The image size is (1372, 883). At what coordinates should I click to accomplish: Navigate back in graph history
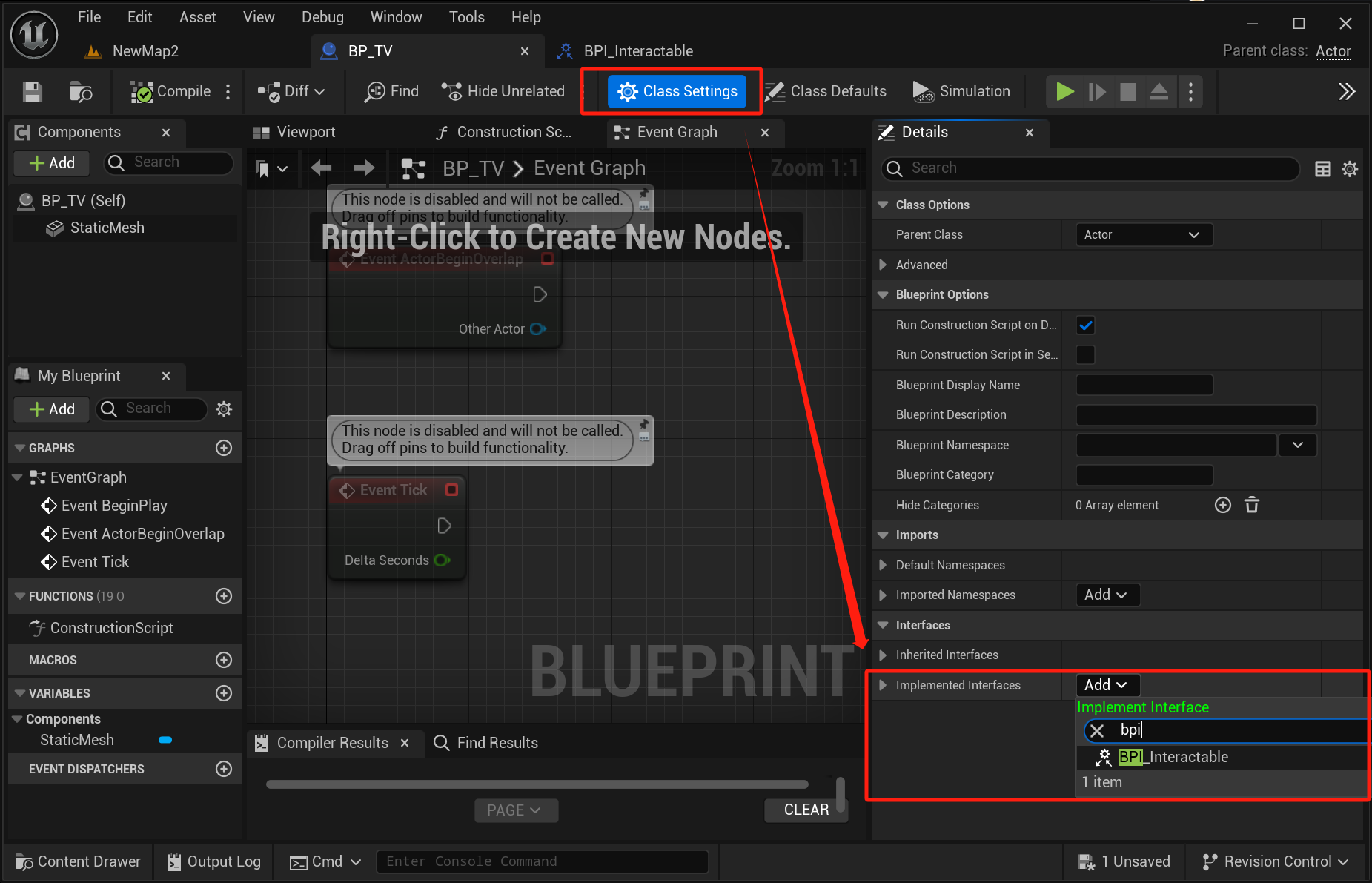(321, 168)
